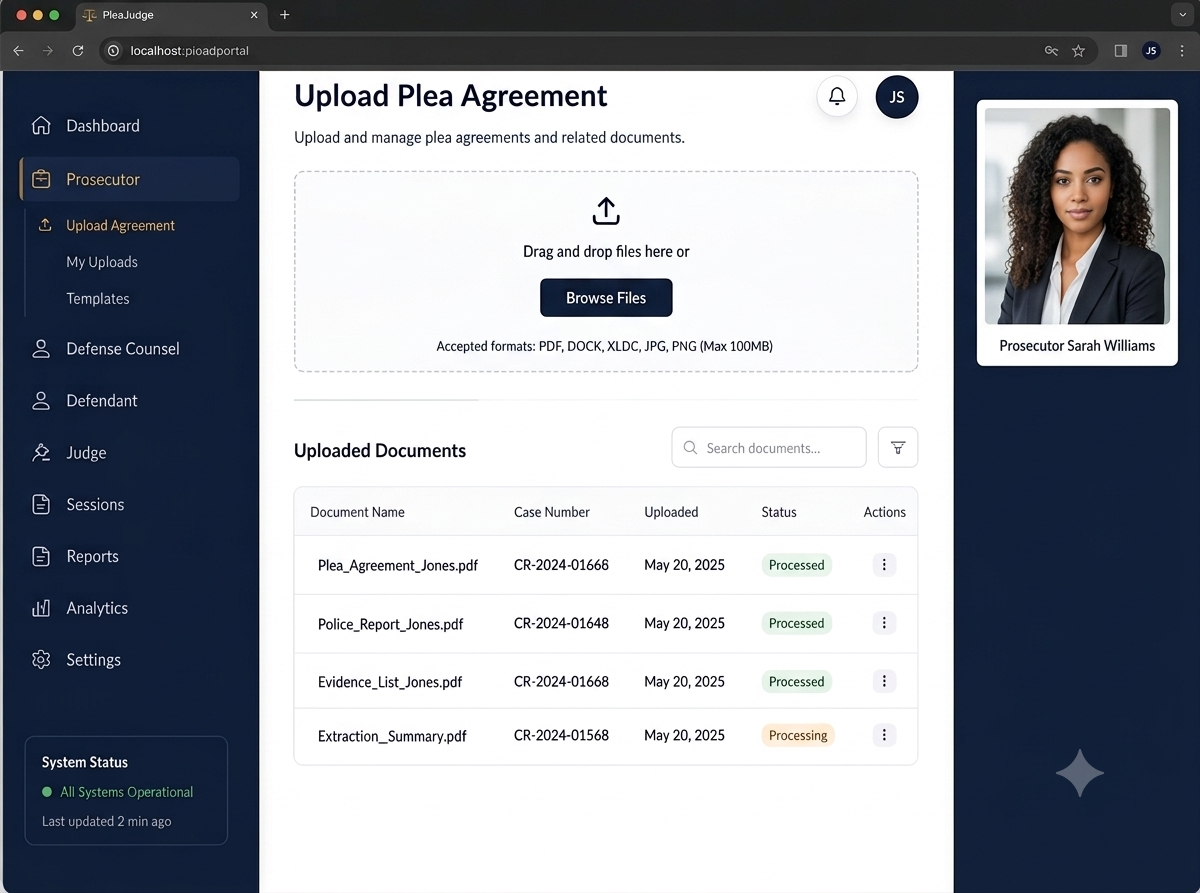Open actions menu for Police_Report_Jones.pdf
Viewport: 1200px width, 893px height.
pos(884,623)
